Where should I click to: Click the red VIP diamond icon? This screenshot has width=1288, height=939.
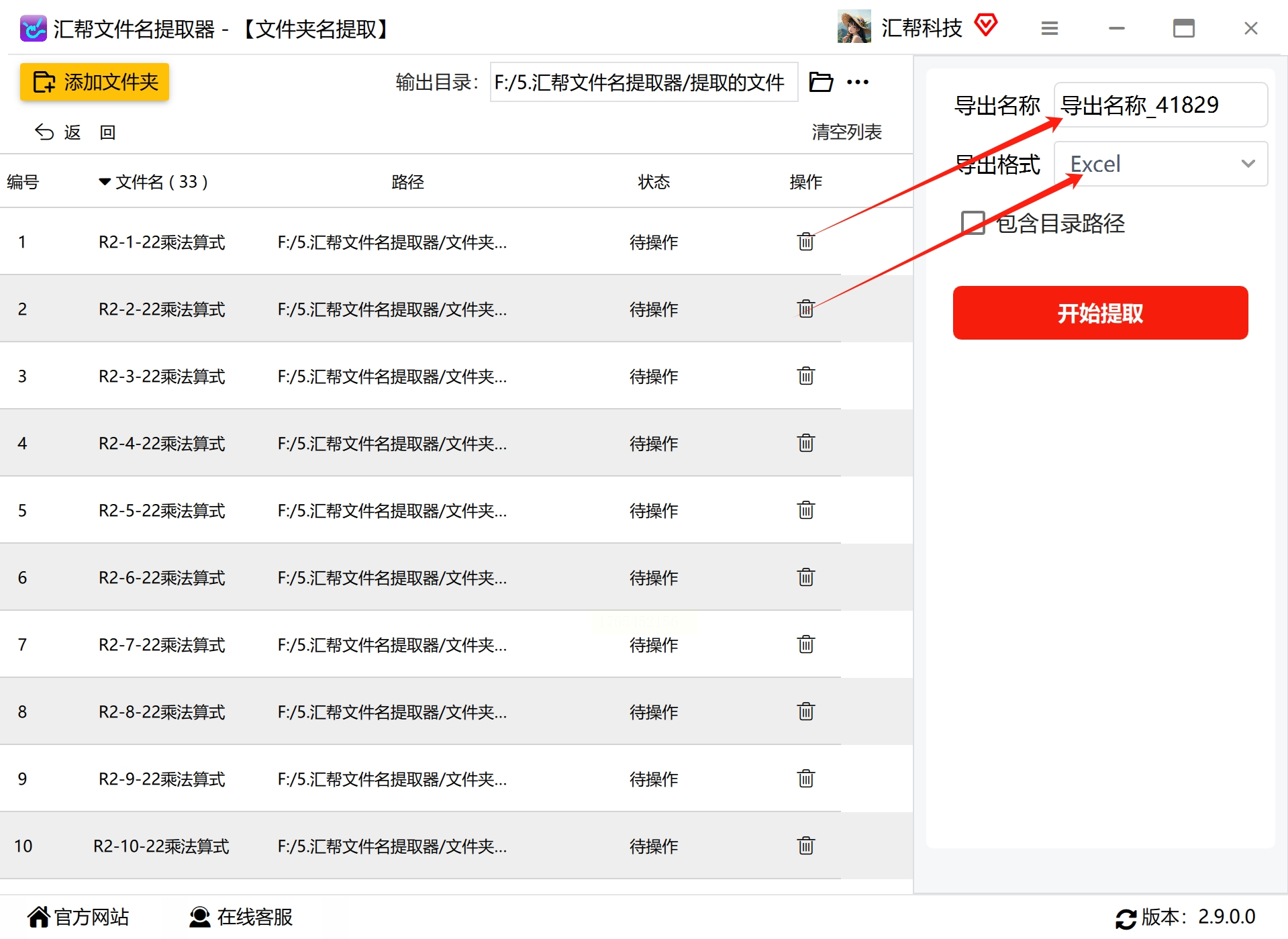coord(986,26)
